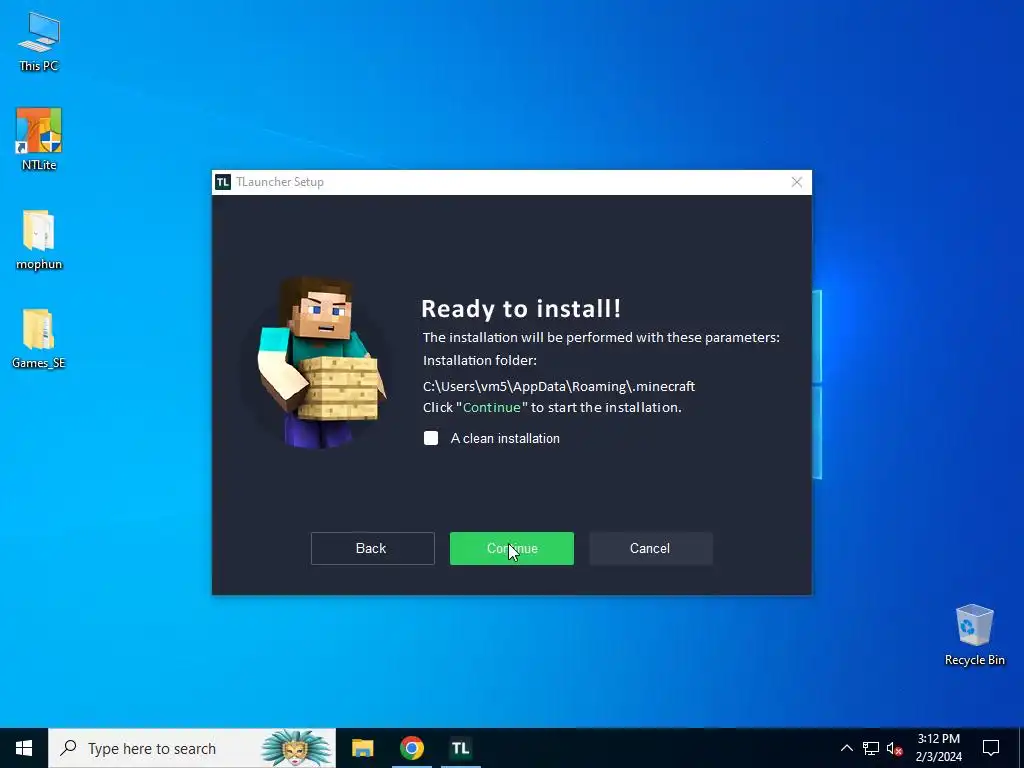
Task: Click the installation folder path text
Action: [559, 387]
